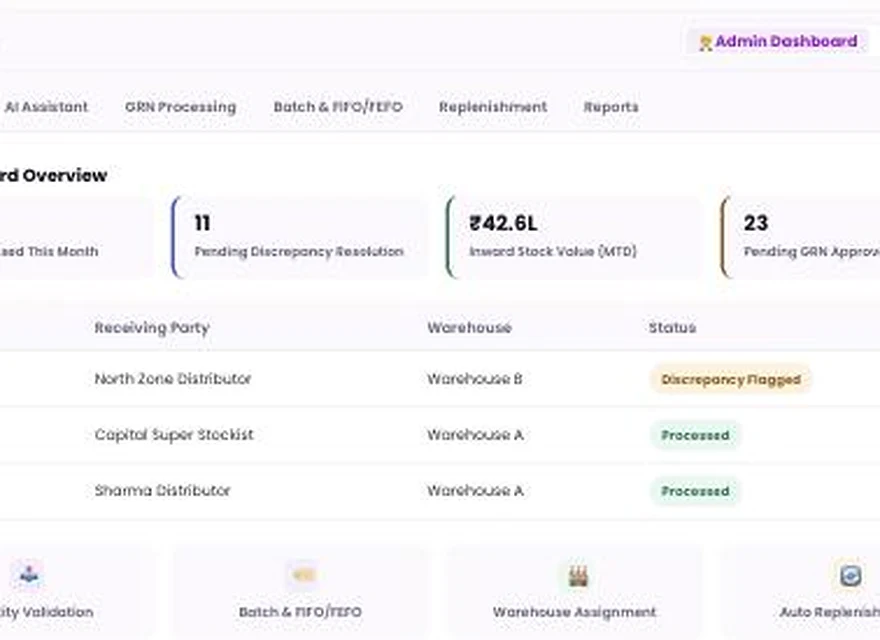The height and width of the screenshot is (640, 880).
Task: Open the Batch & FIFO/FEFO feature card label
Action: pyautogui.click(x=300, y=612)
